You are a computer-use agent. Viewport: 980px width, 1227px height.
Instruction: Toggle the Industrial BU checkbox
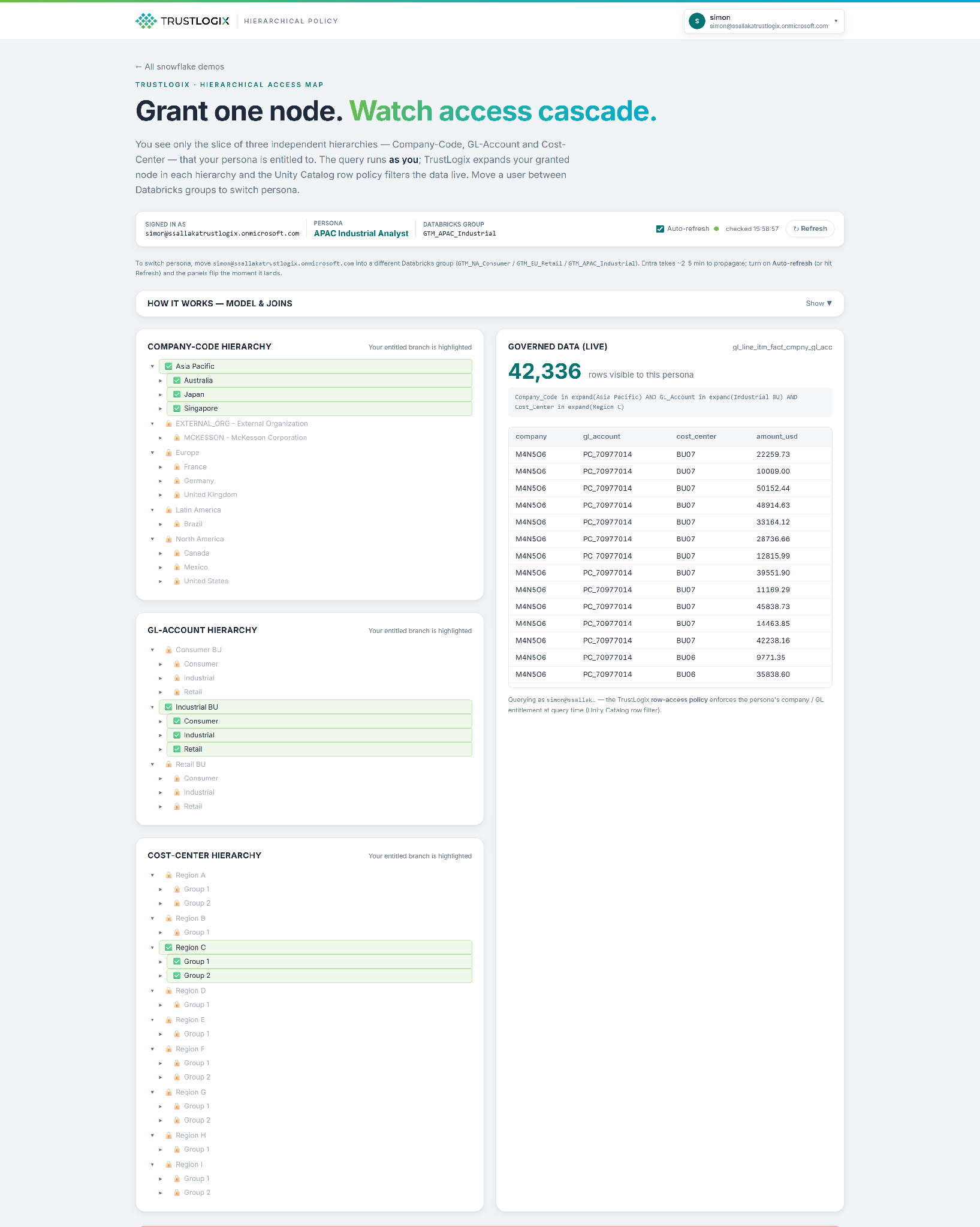click(168, 707)
